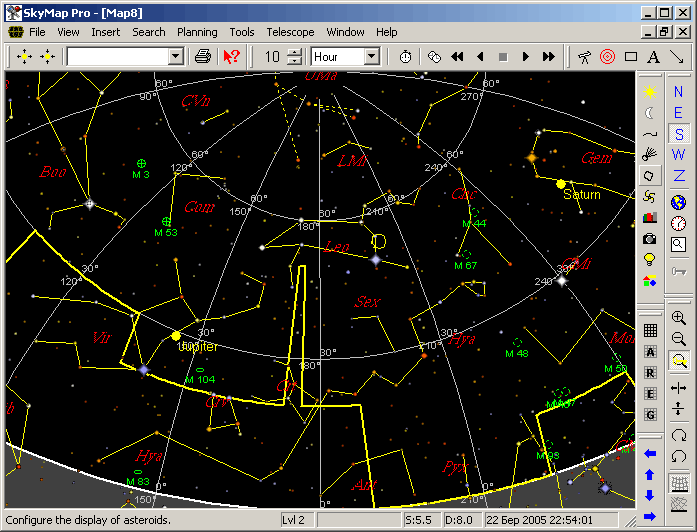Toggle the E grid button
This screenshot has height=532, width=697.
pos(650,393)
